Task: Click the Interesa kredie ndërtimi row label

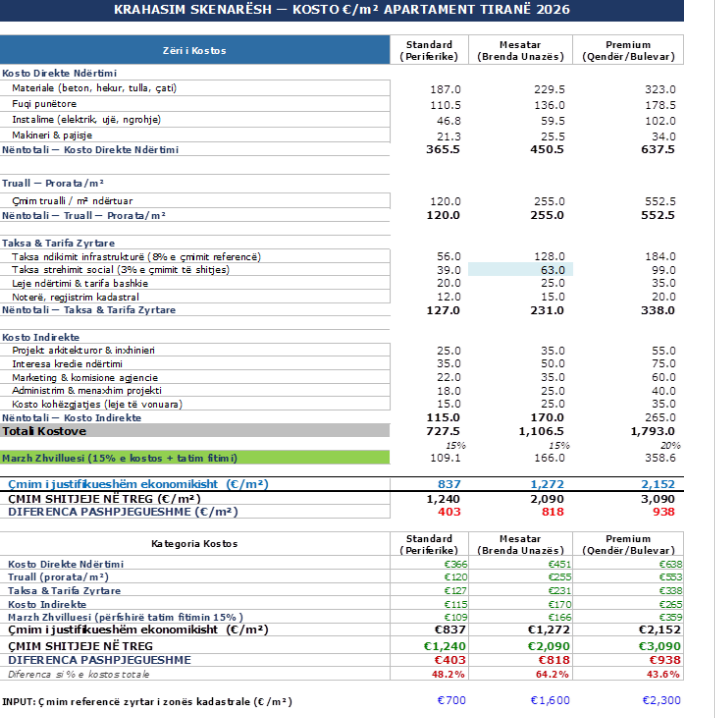Action: coord(67,364)
